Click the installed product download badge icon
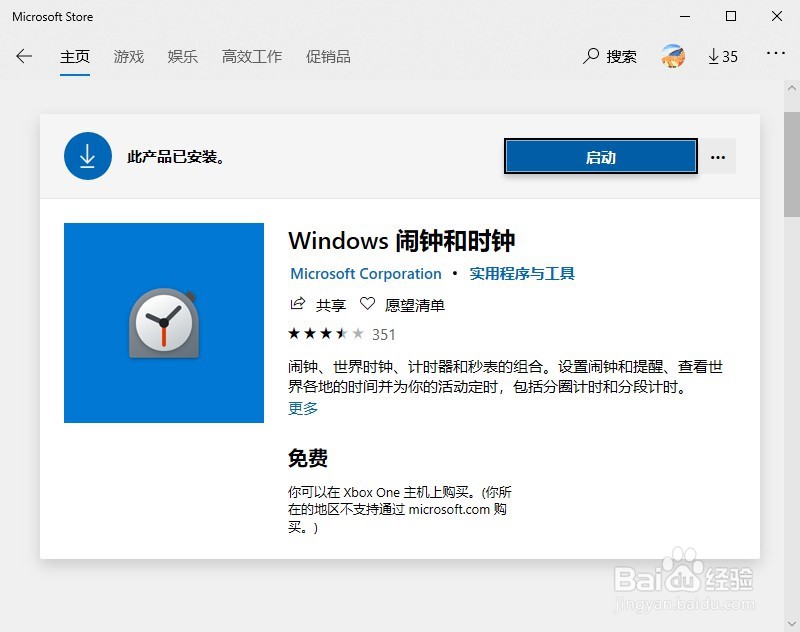The width and height of the screenshot is (800, 632). point(87,156)
